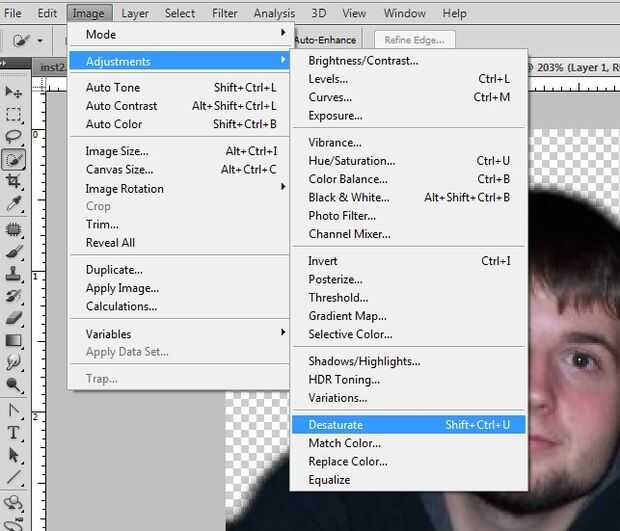Choose Match Color option
Image resolution: width=620 pixels, height=531 pixels.
coord(408,443)
